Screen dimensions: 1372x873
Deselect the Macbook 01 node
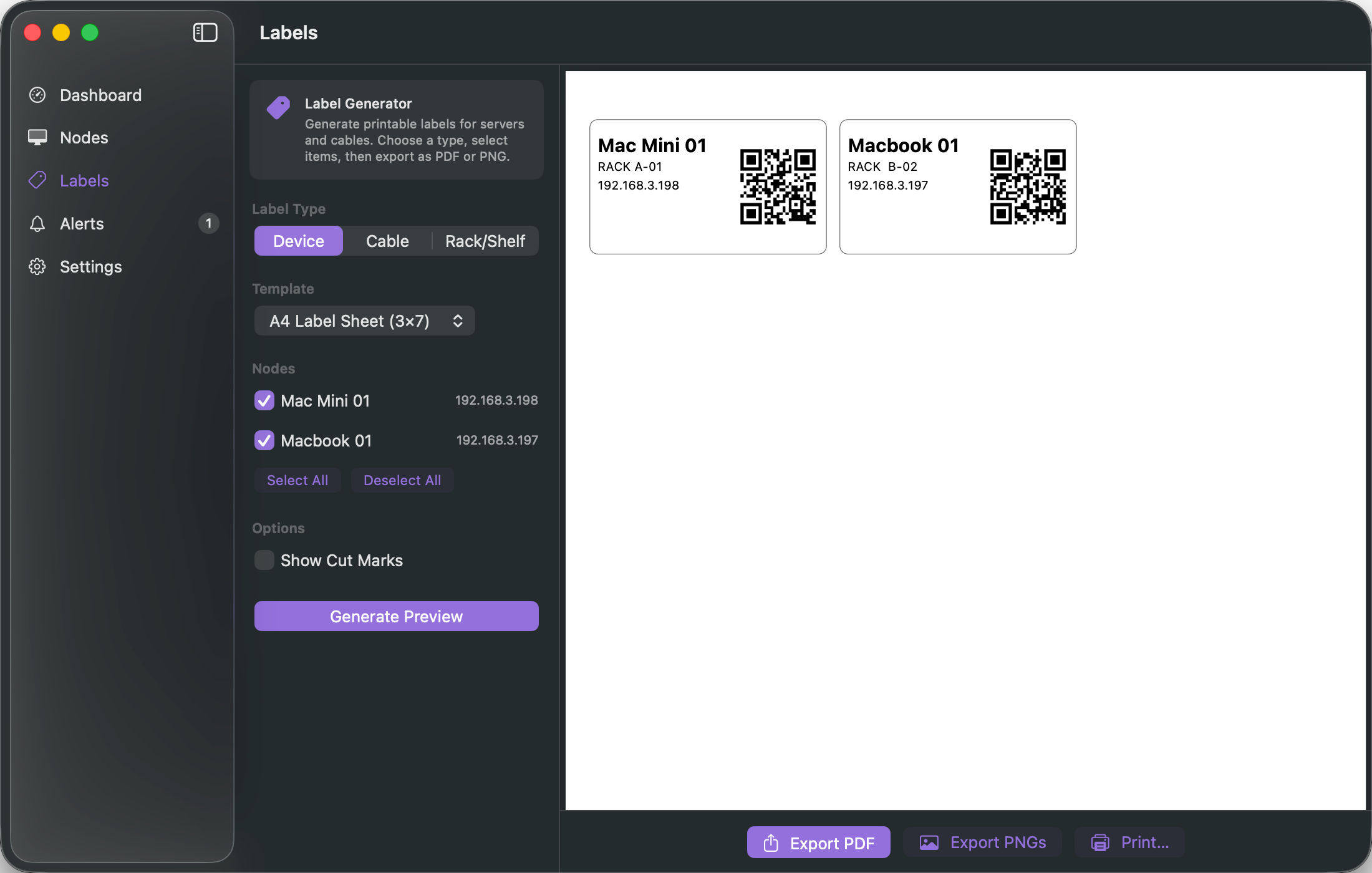[x=264, y=440]
